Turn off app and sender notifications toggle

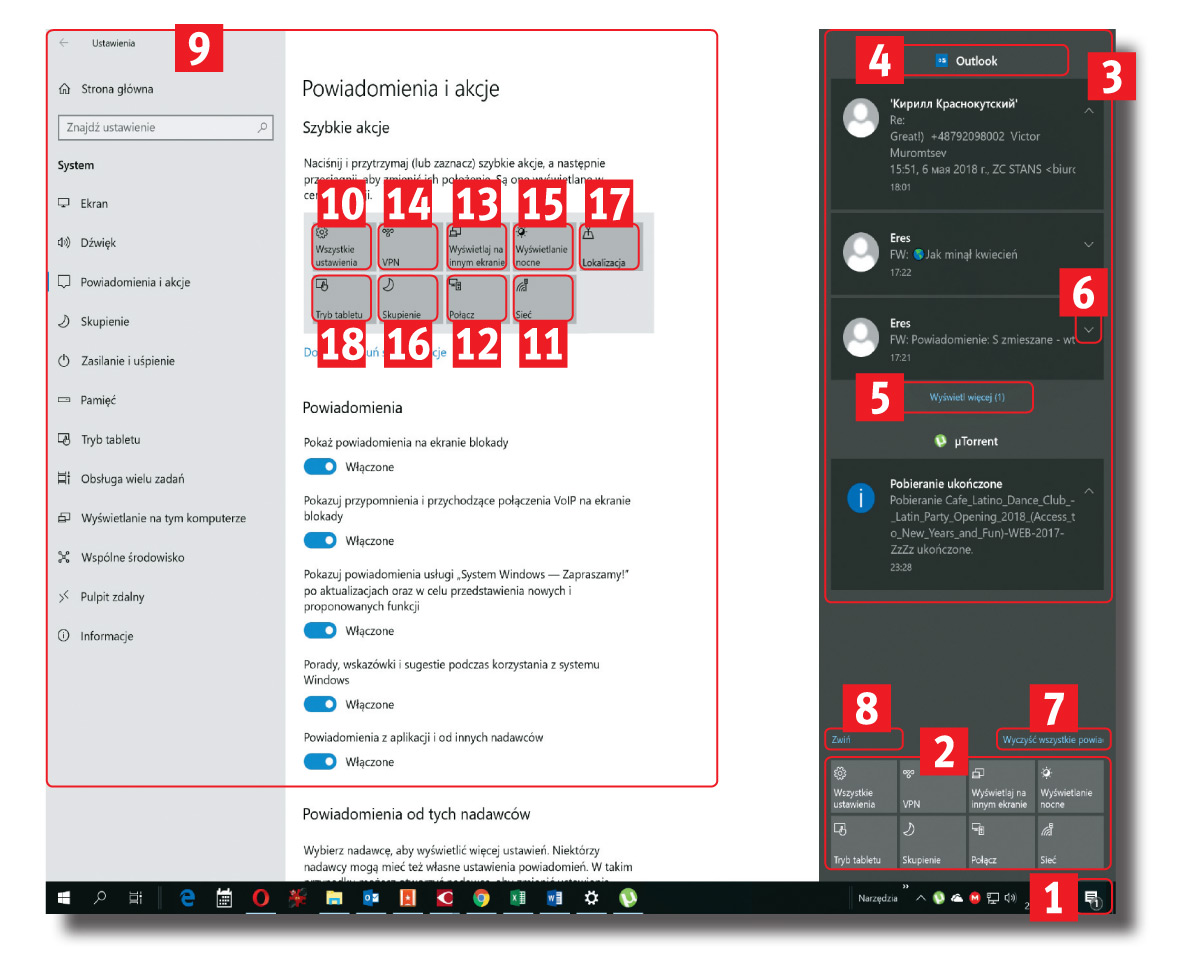[x=320, y=762]
